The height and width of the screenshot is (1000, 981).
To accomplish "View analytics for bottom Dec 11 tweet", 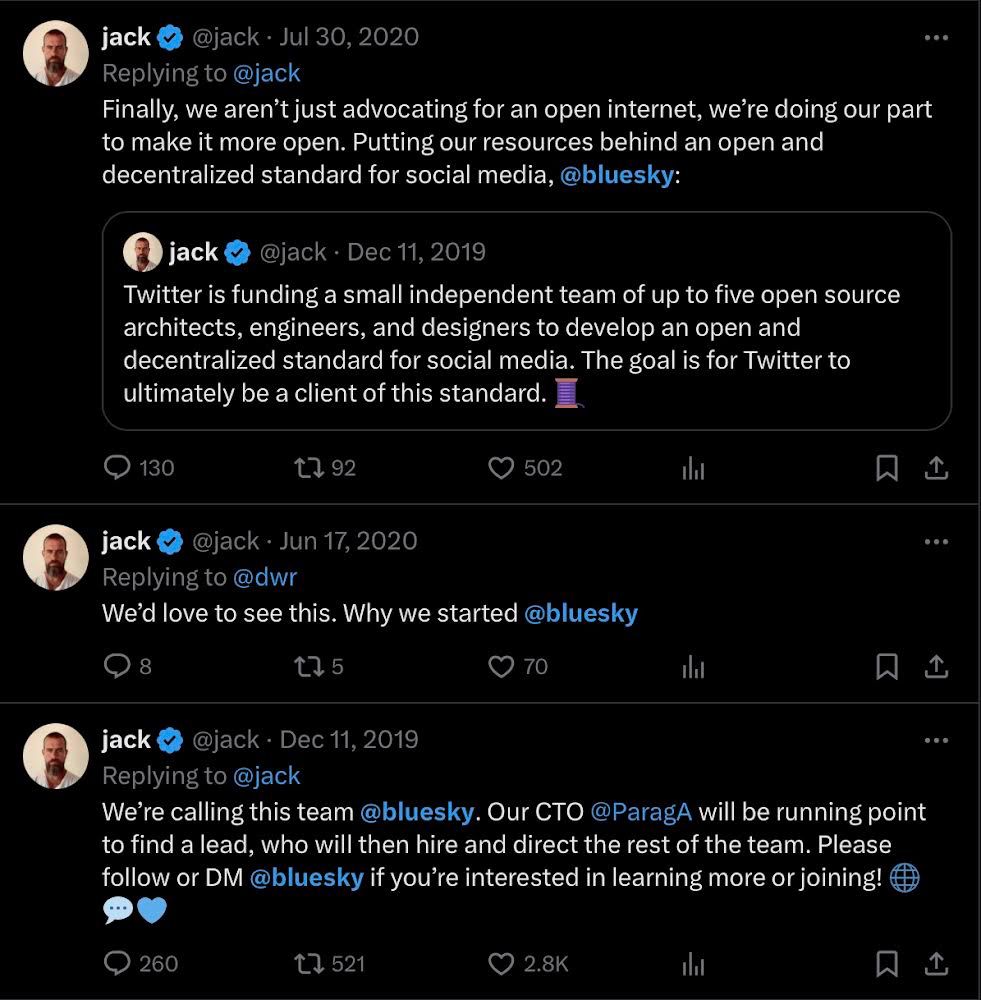I will point(693,964).
